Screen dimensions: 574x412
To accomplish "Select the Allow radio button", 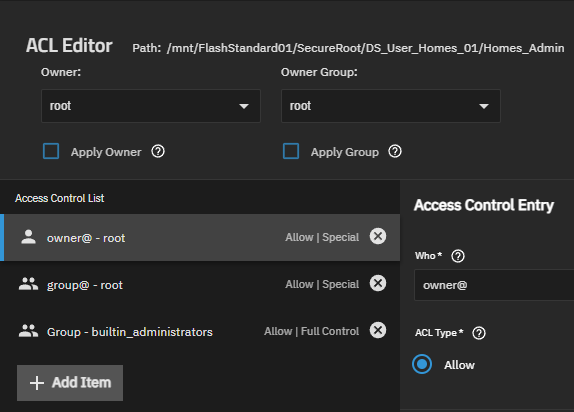I will (x=422, y=364).
